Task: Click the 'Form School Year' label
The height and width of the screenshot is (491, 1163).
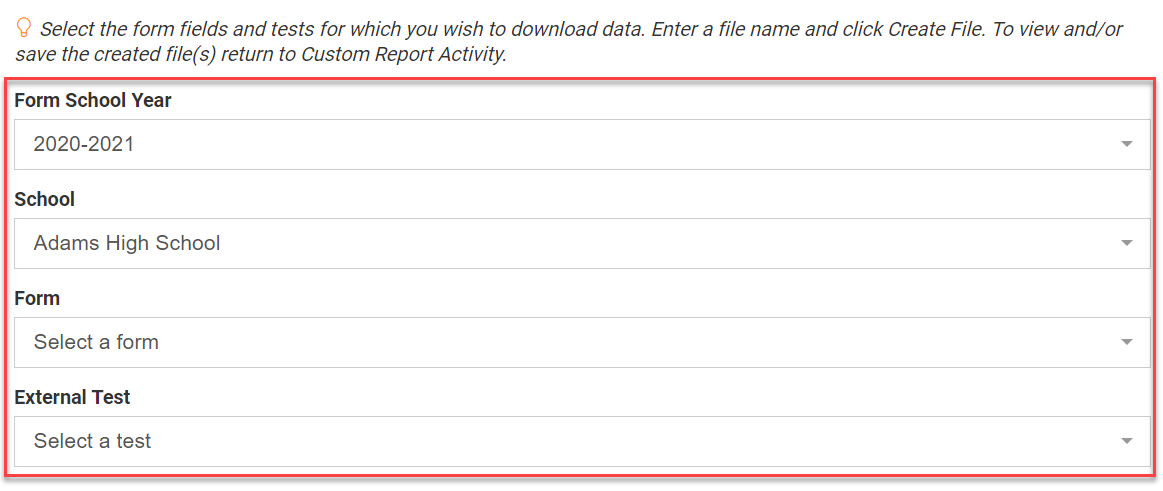Action: (93, 100)
